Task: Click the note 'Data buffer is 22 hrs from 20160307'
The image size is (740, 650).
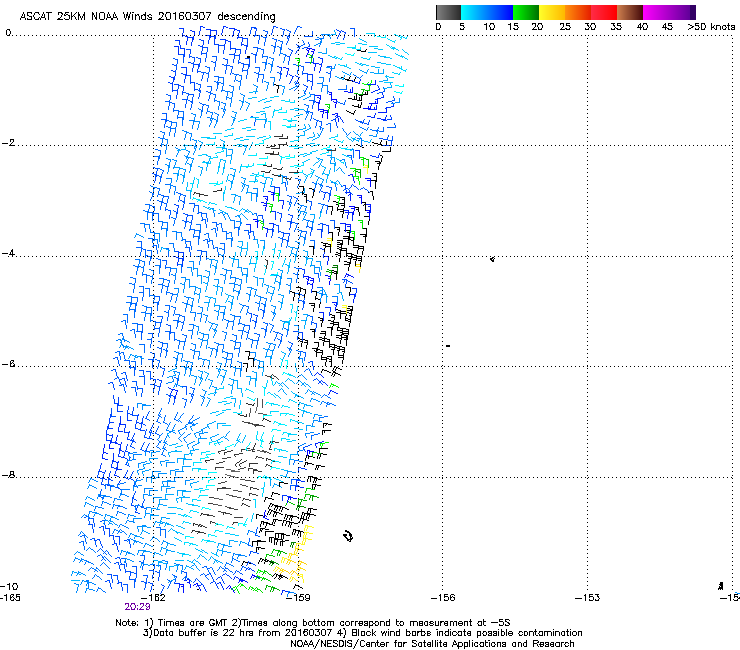Action: click(238, 633)
